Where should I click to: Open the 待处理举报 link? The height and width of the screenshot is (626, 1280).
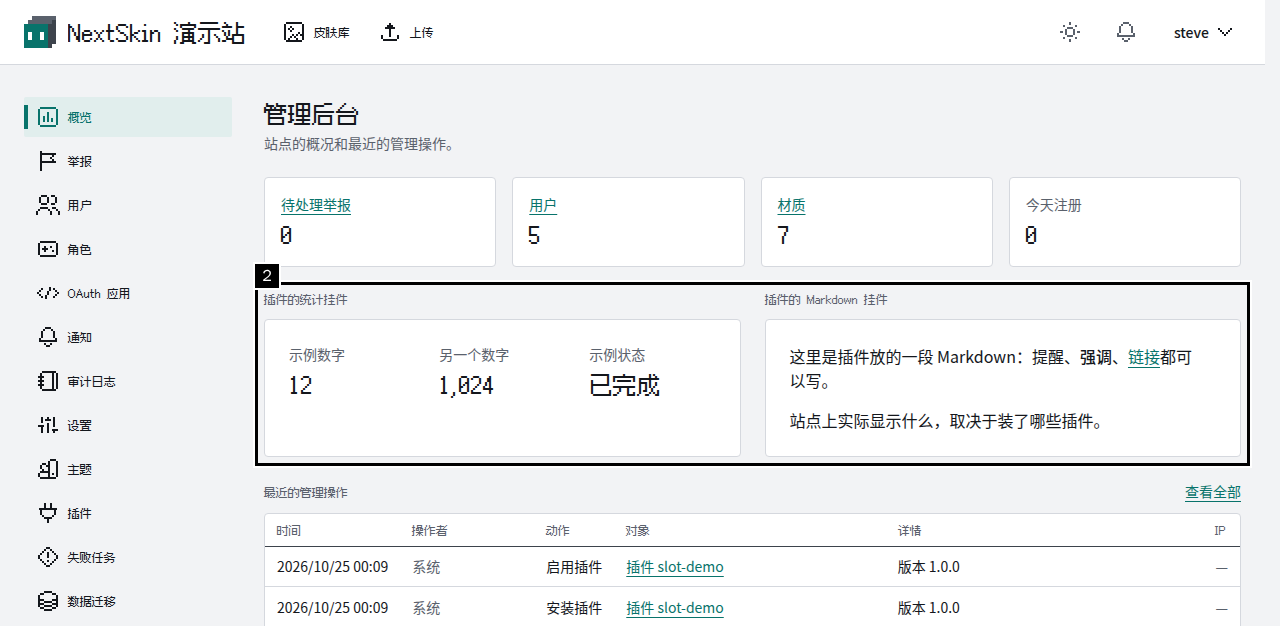coord(316,205)
